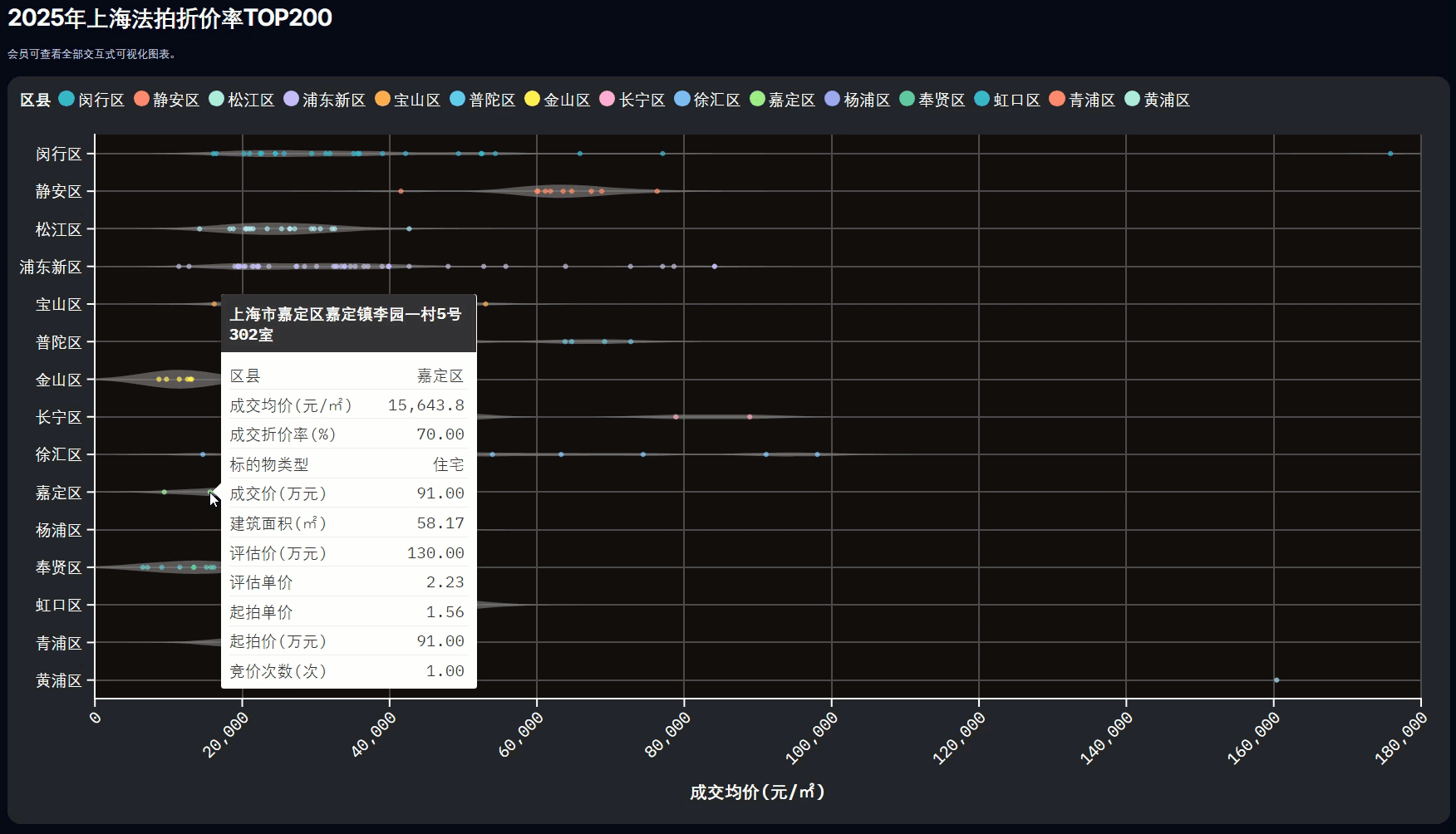
Task: Toggle the 宝山区 legend entry
Action: [416, 100]
